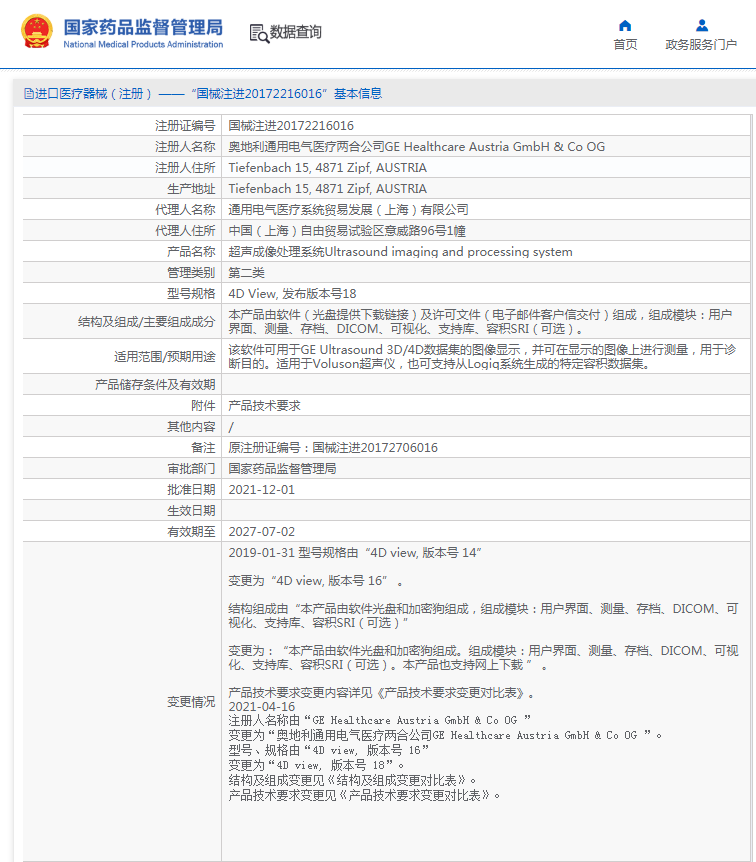Click the 其他内容 slash value
Viewport: 756px width, 862px height.
click(x=231, y=427)
